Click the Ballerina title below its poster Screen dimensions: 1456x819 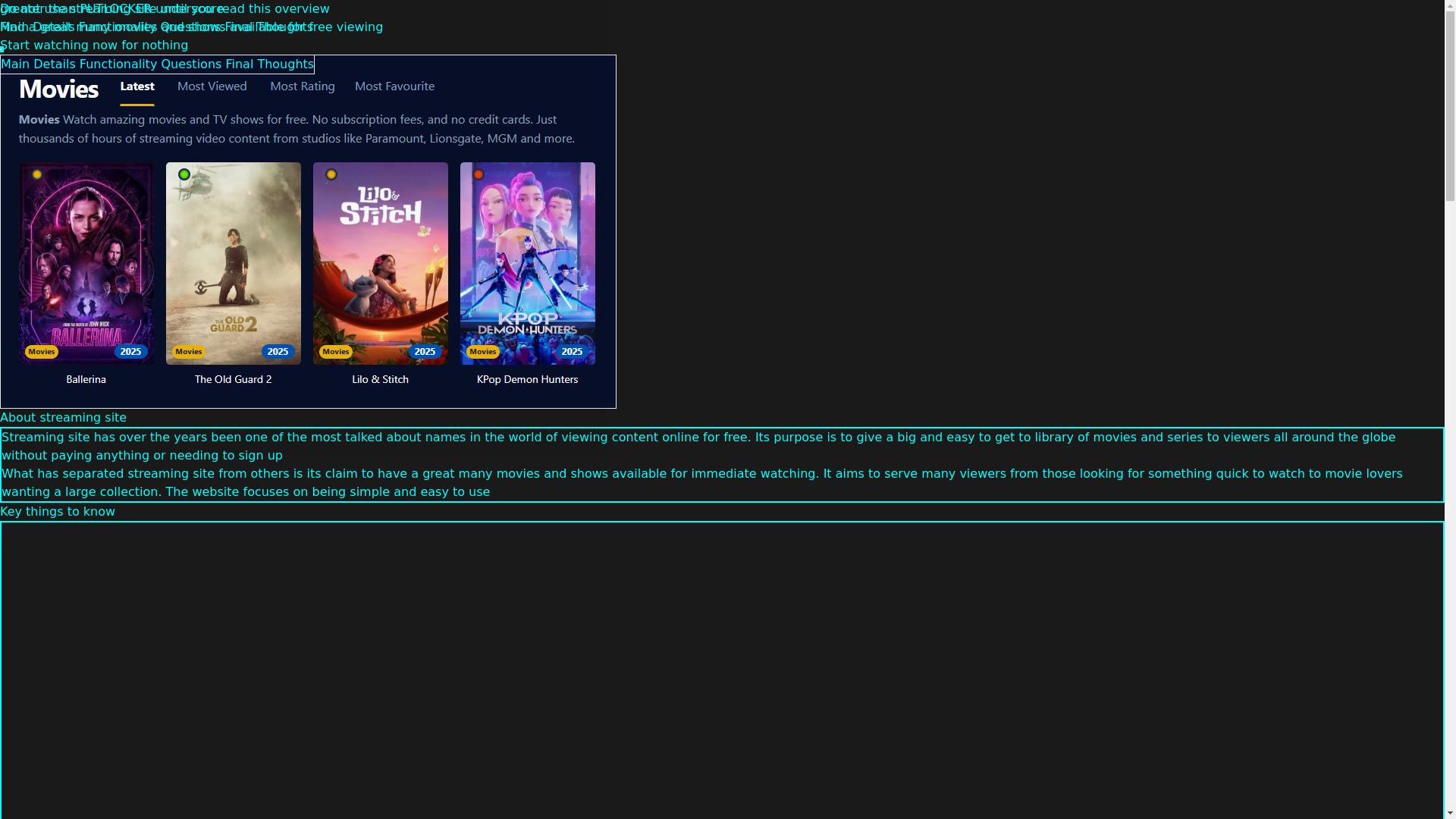86,379
